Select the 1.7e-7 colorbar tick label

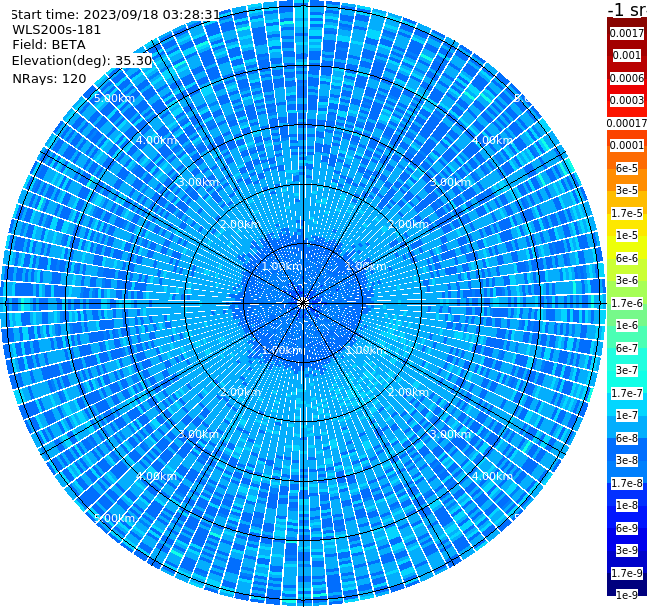(627, 393)
